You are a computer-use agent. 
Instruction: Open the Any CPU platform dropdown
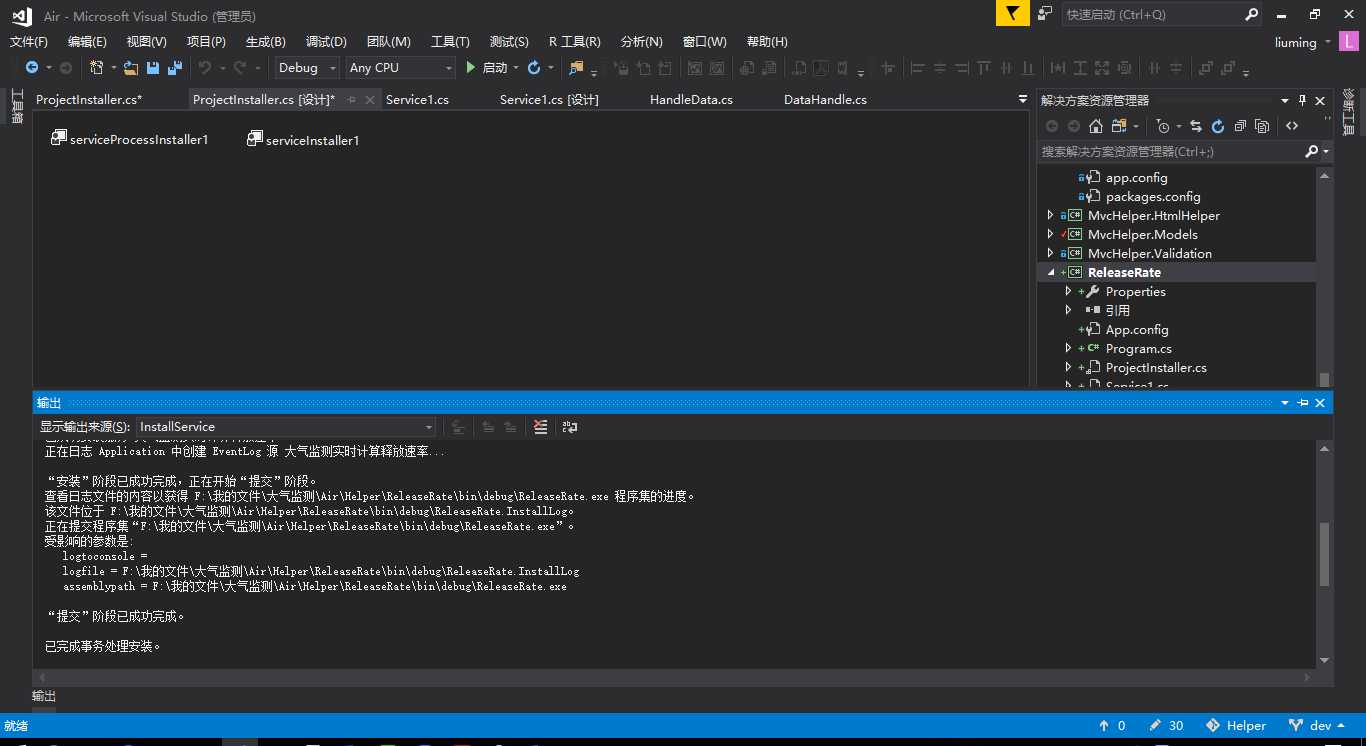400,68
